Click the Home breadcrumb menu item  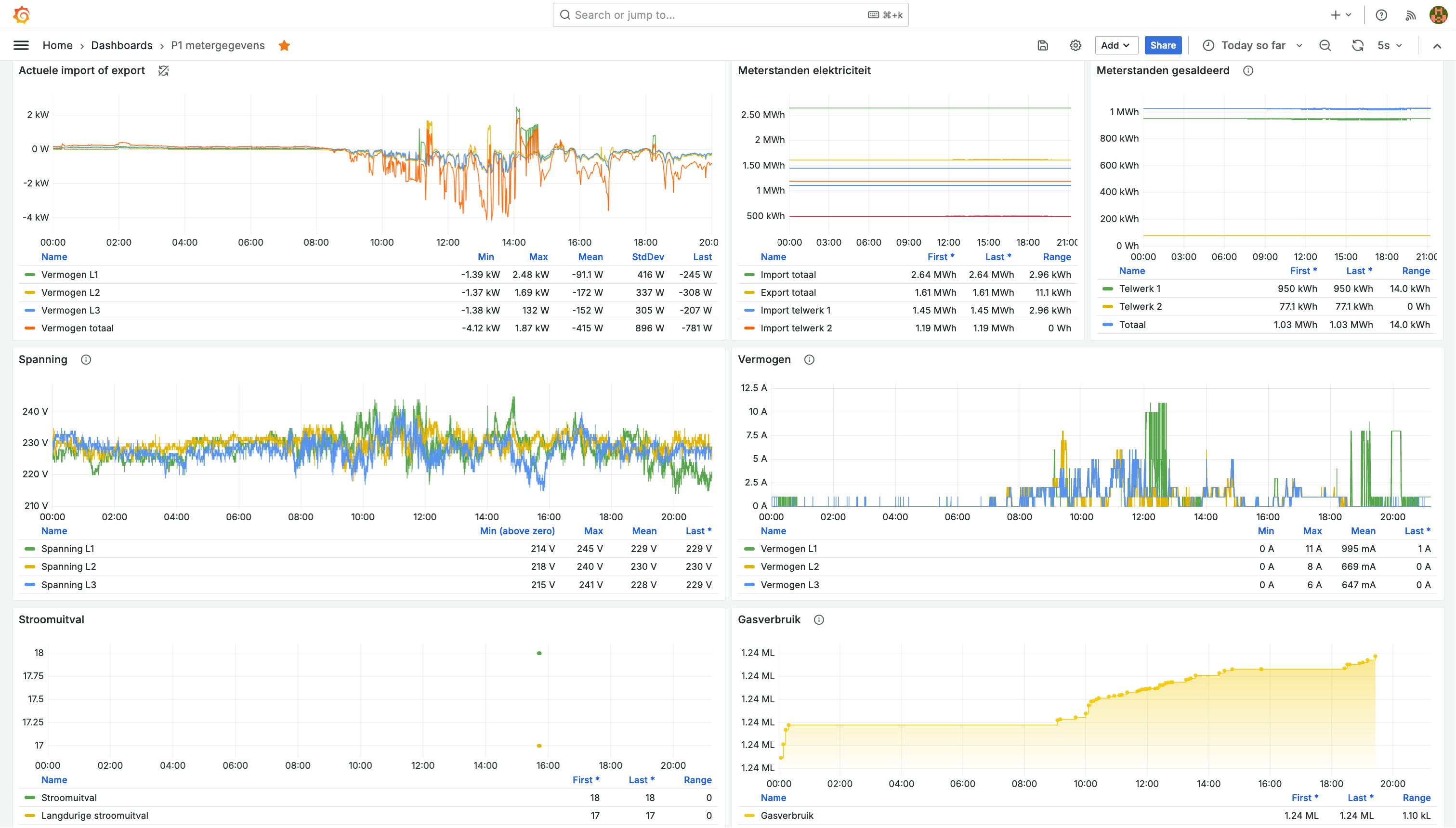tap(57, 45)
